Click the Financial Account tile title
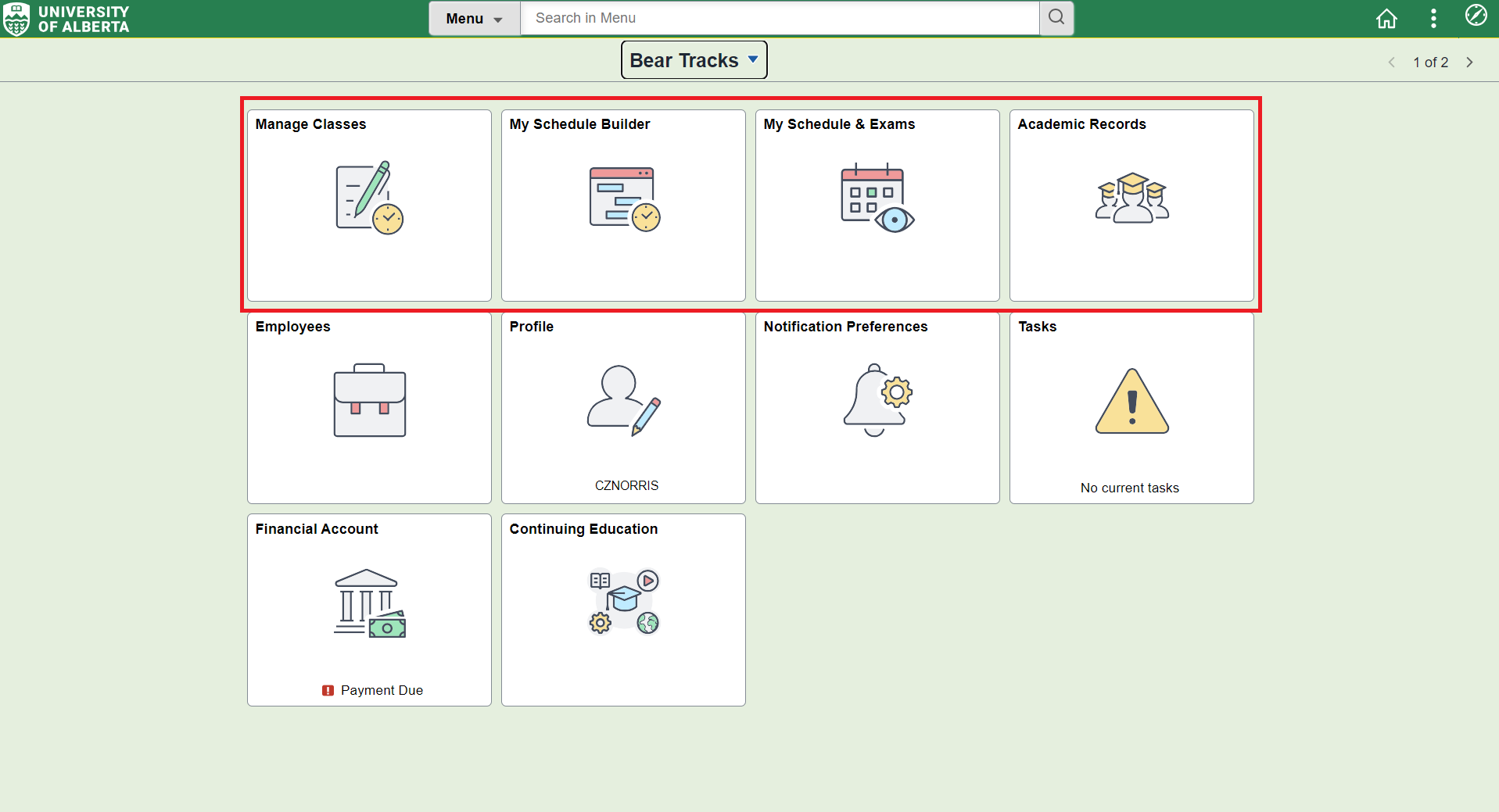 point(317,529)
